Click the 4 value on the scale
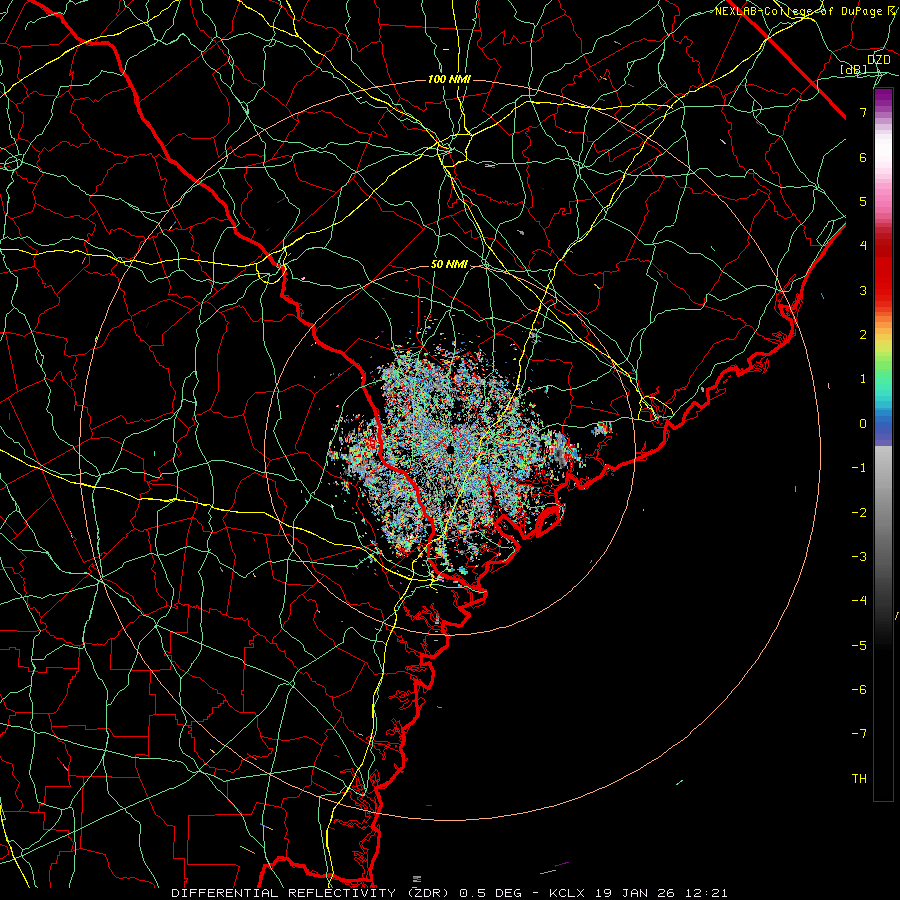 click(x=863, y=246)
